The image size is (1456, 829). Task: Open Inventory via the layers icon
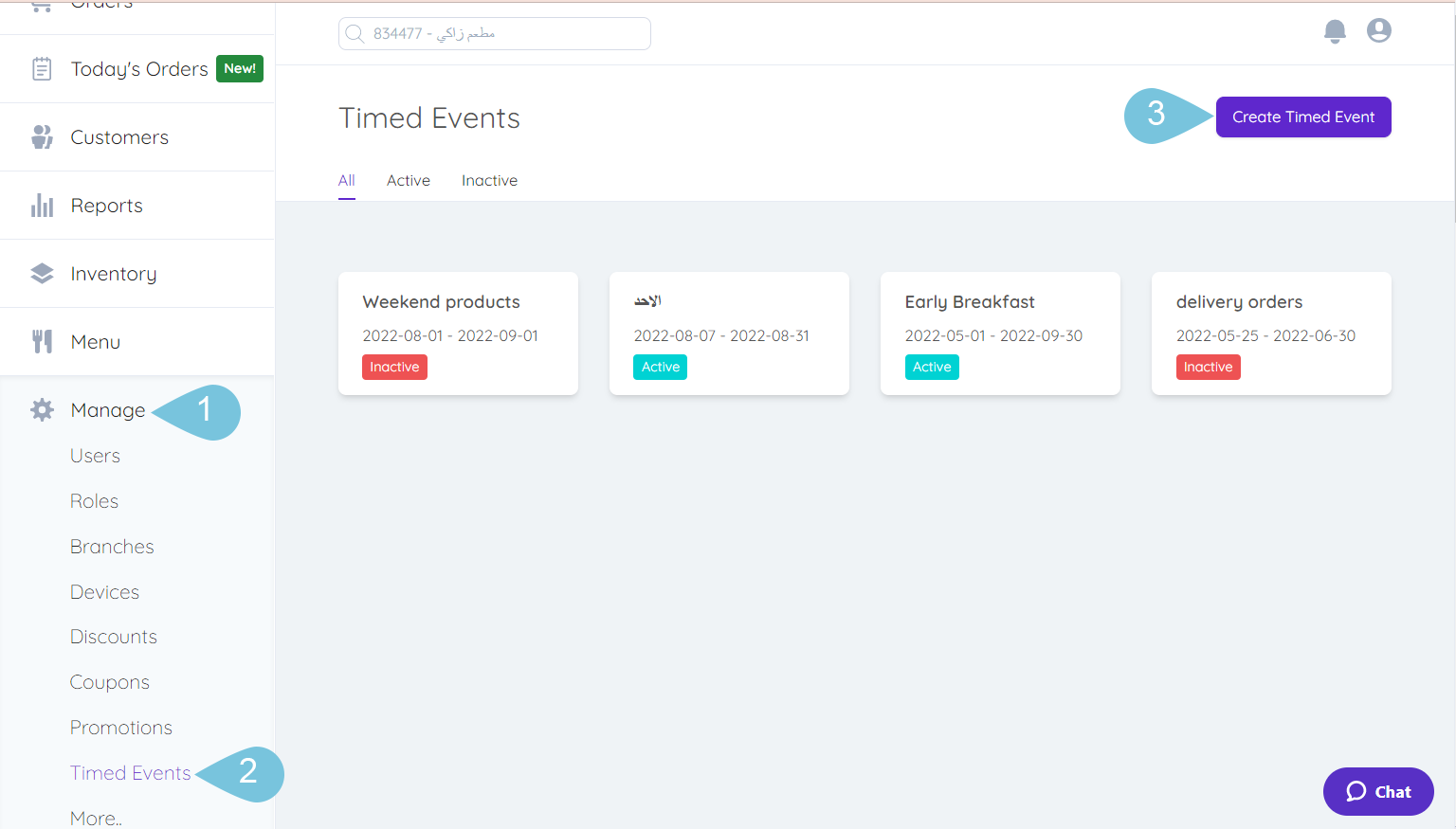(42, 273)
